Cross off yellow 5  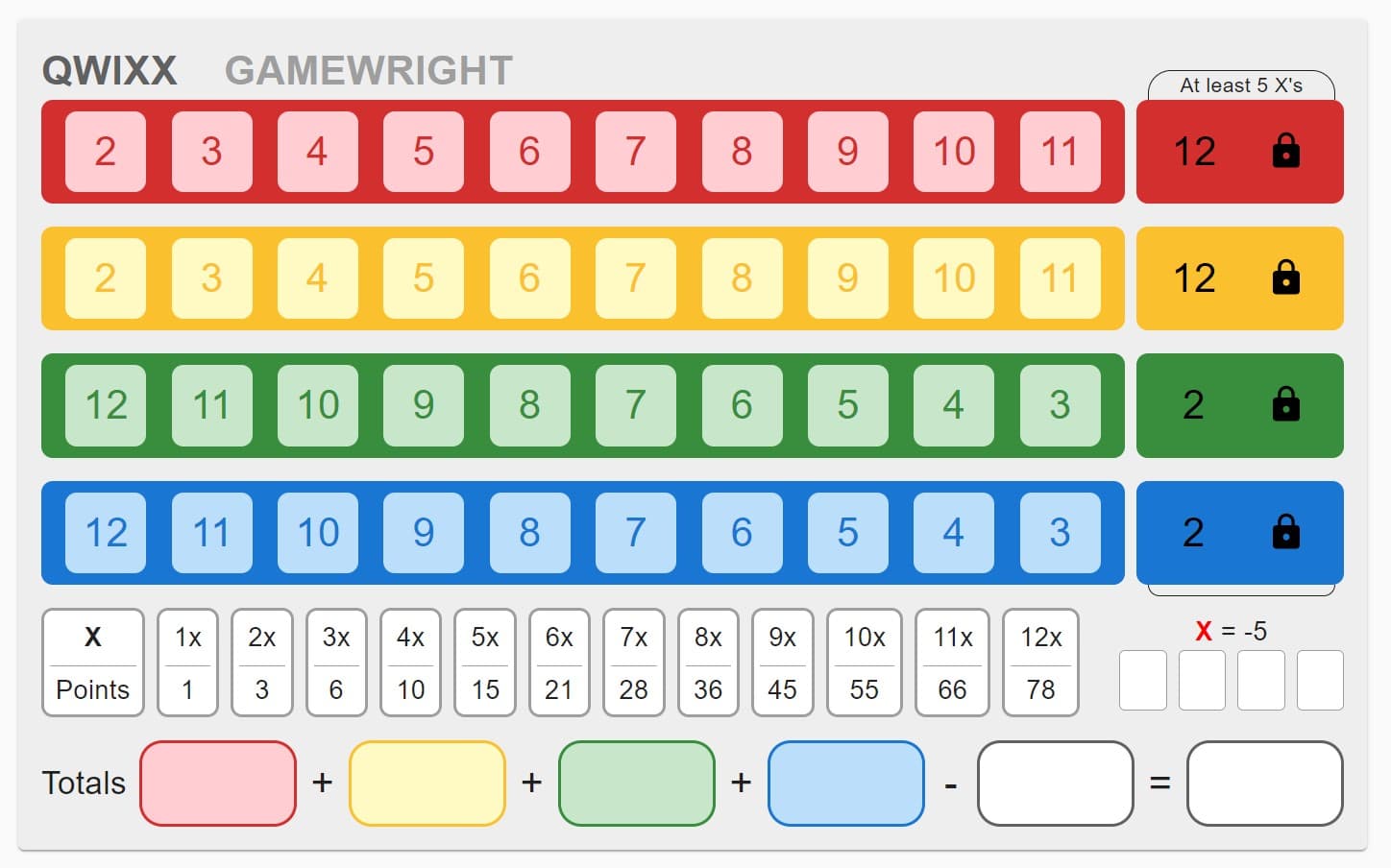[x=424, y=277]
